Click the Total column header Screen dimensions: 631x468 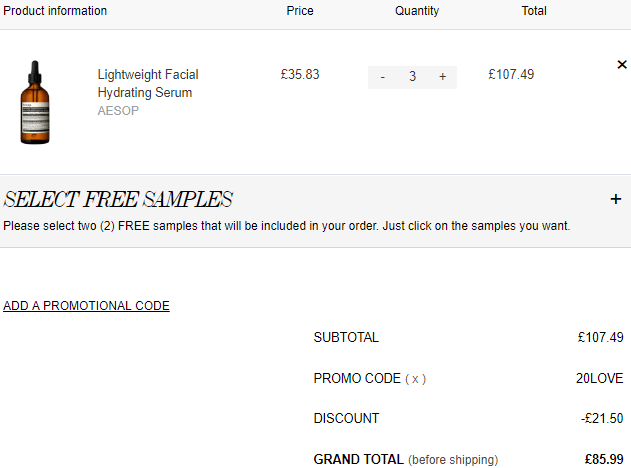pyautogui.click(x=534, y=11)
